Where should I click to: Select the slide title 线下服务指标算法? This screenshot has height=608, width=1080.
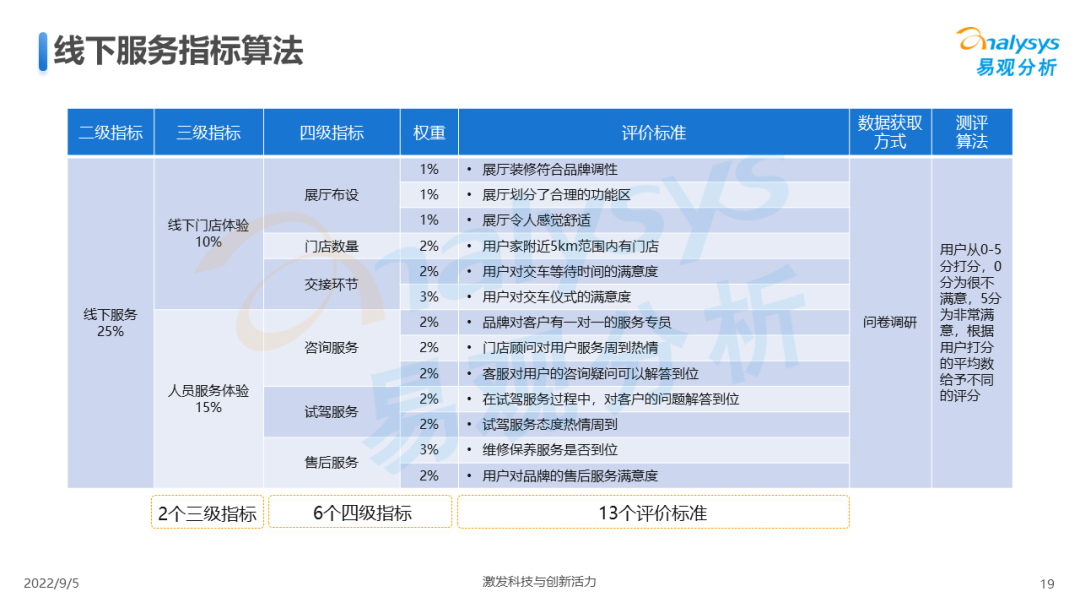177,50
